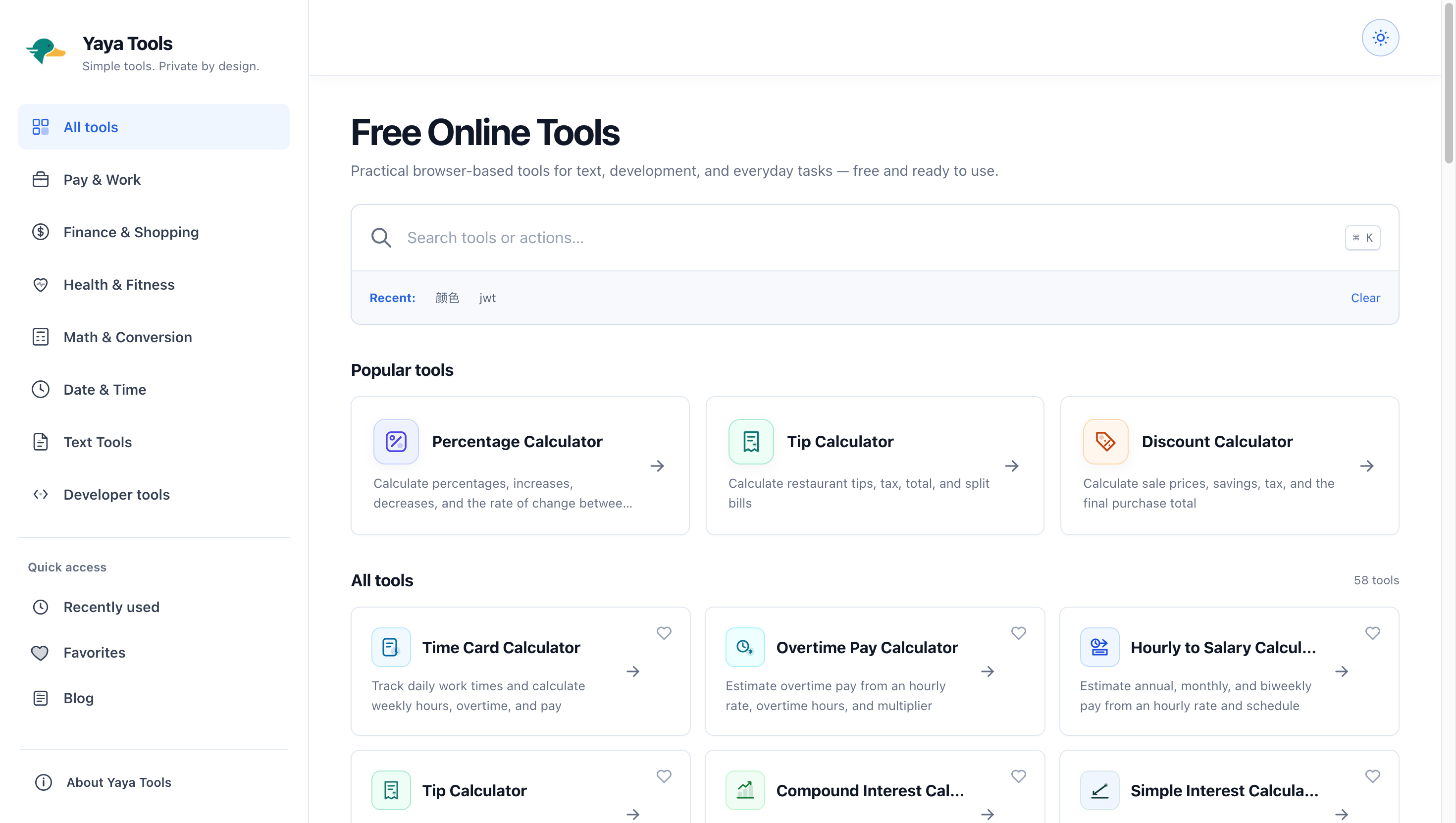Image resolution: width=1456 pixels, height=823 pixels.
Task: Click the arrow on Hourly to Salary card
Action: click(x=1342, y=671)
